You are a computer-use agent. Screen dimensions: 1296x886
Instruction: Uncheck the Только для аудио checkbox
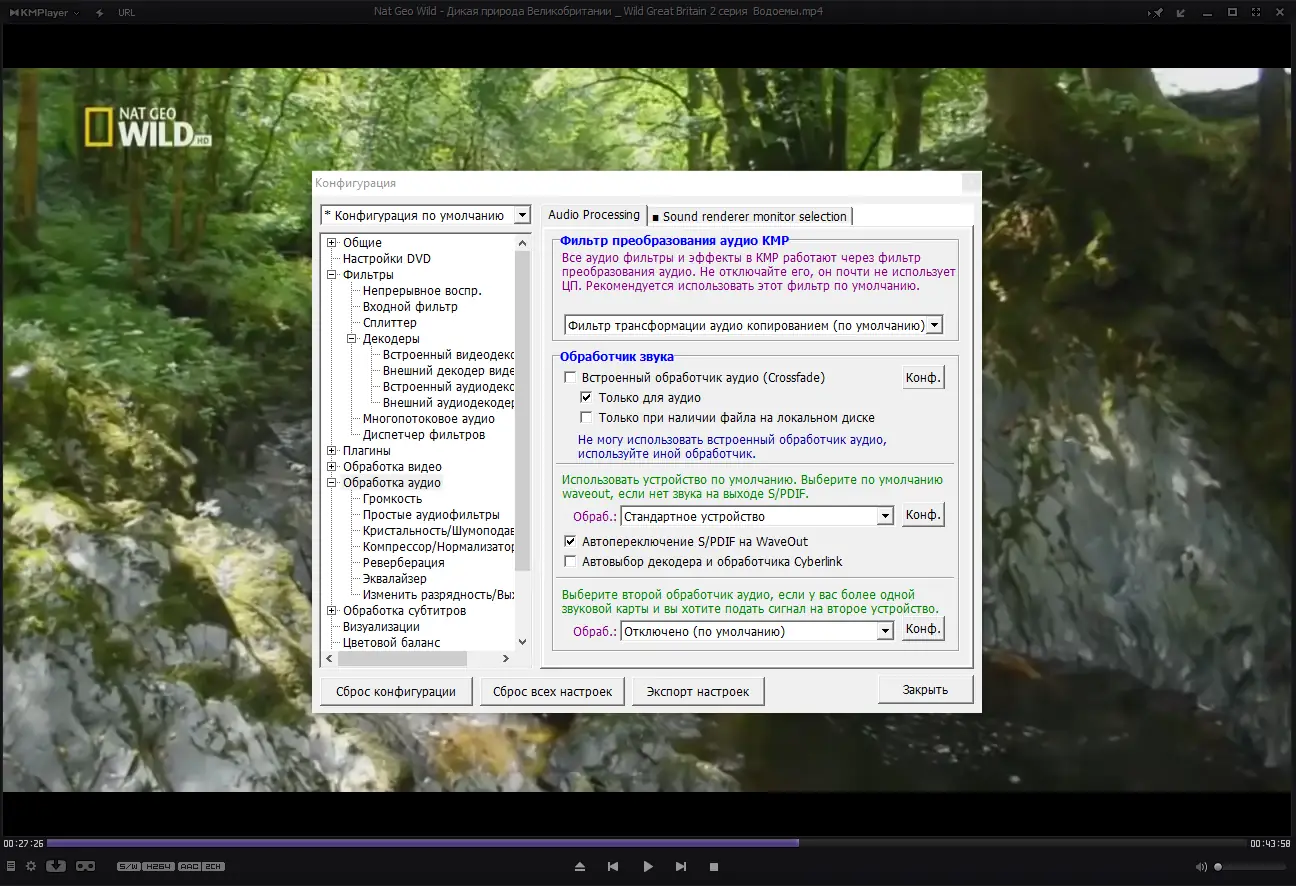click(587, 398)
